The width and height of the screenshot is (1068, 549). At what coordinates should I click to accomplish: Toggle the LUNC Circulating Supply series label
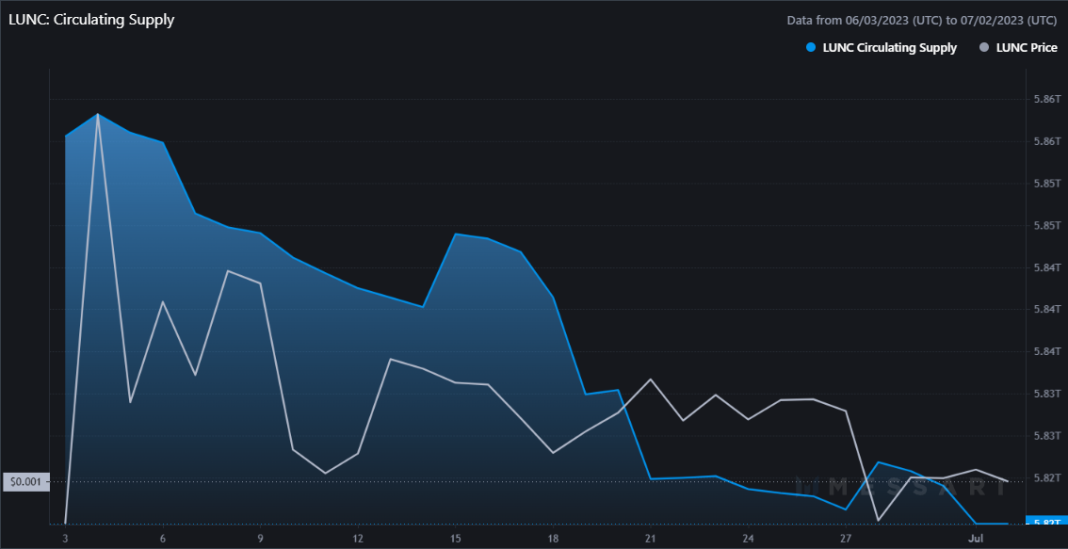(889, 48)
